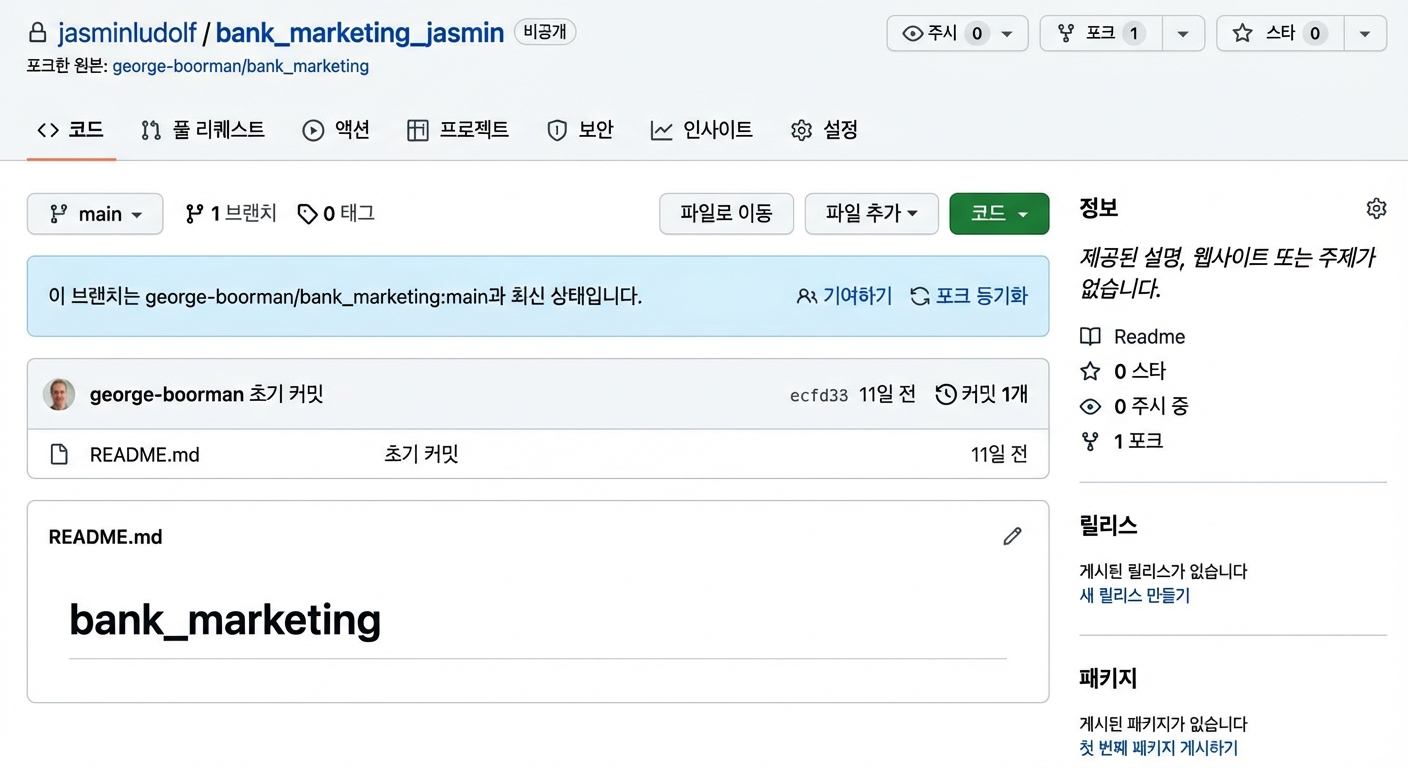1408x768 pixels.
Task: Open the 인사이트 tab
Action: (701, 130)
